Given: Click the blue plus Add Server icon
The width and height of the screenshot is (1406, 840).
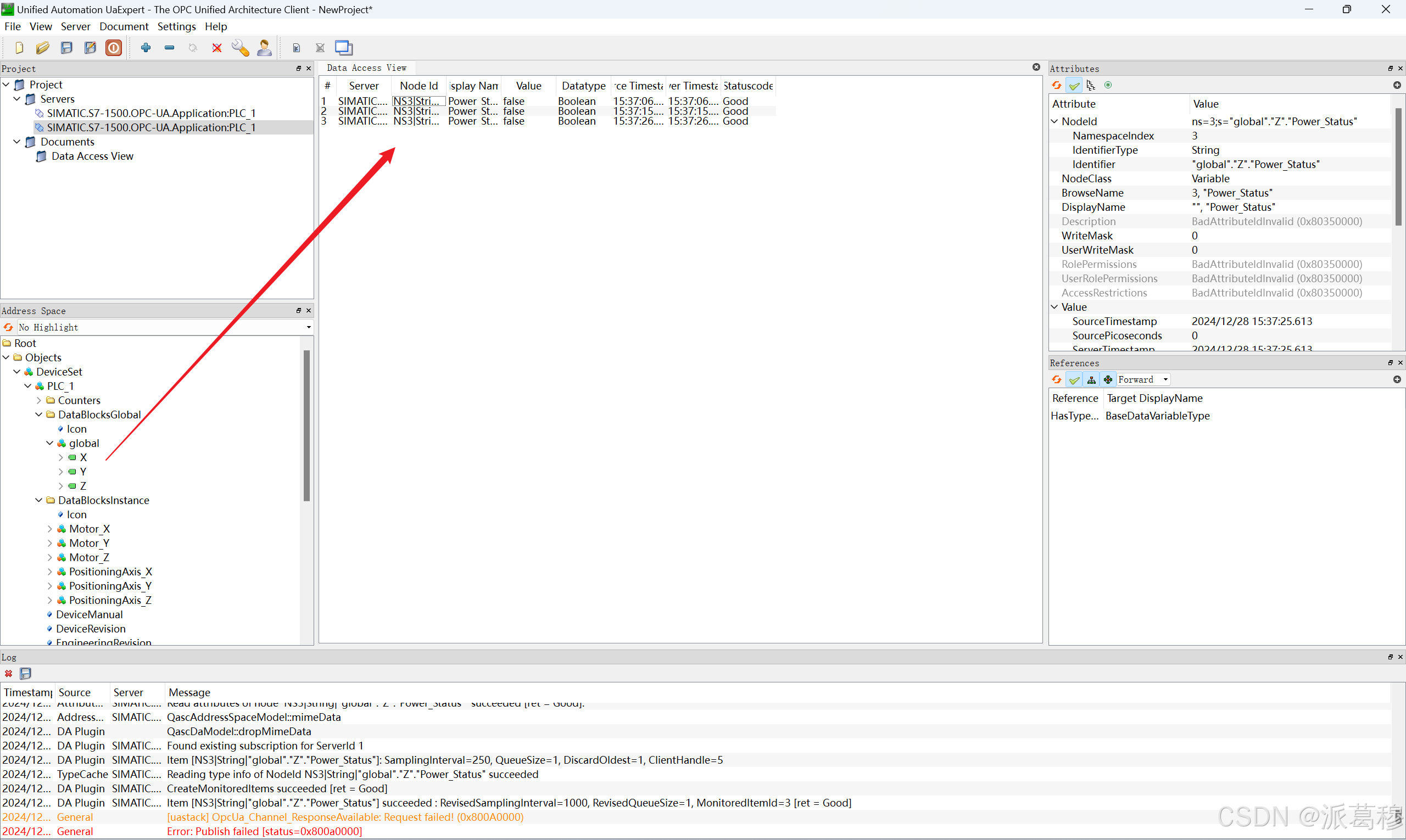Looking at the screenshot, I should tap(146, 48).
